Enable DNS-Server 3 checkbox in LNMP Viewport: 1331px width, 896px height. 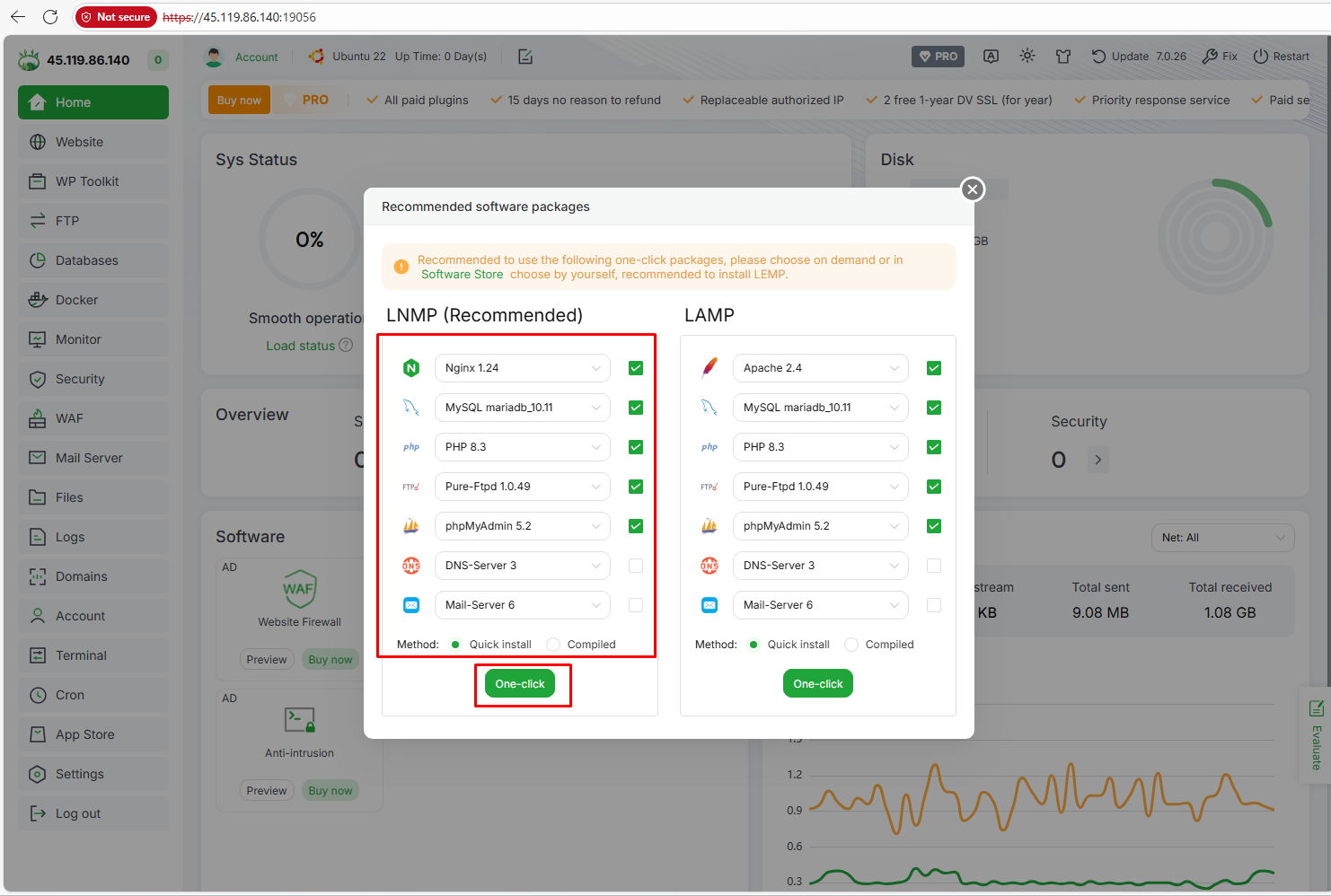click(x=636, y=566)
